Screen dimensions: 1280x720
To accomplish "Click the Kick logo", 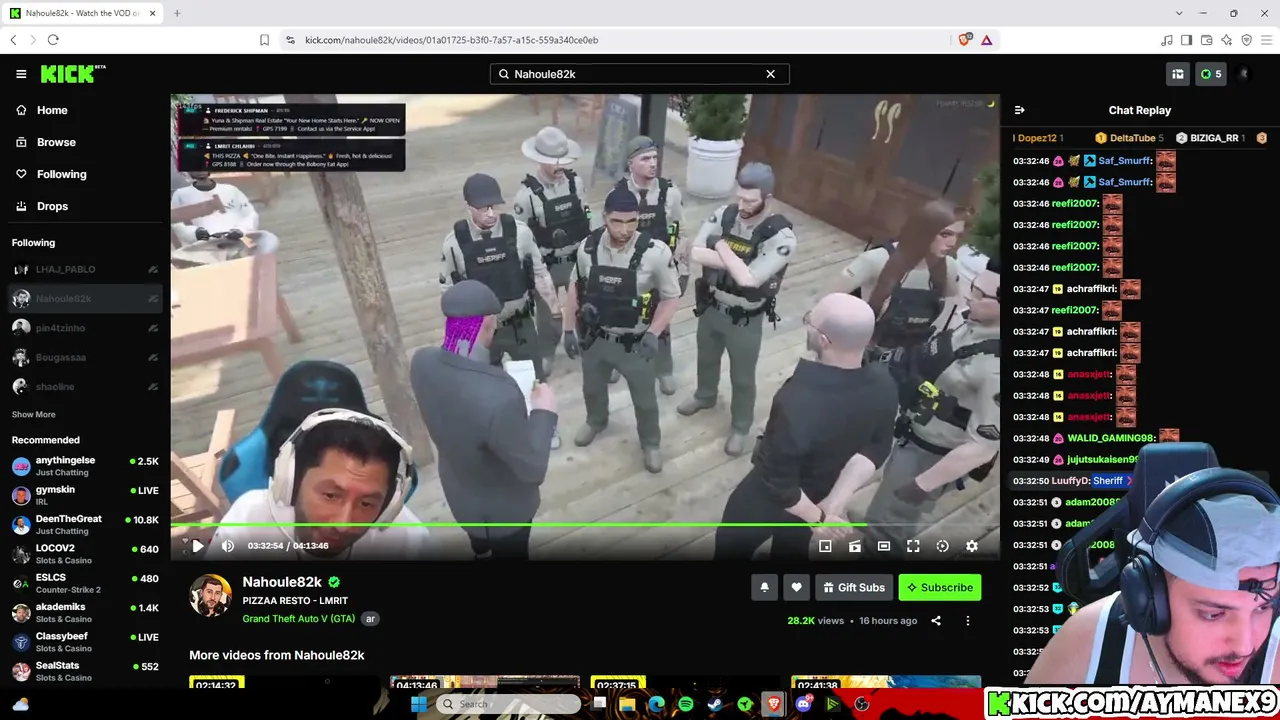I will (x=72, y=74).
